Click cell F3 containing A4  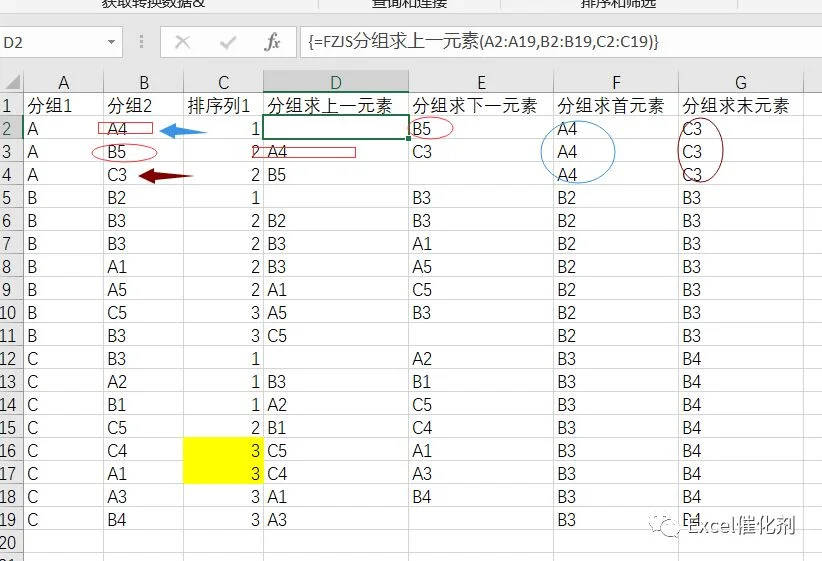[616, 152]
